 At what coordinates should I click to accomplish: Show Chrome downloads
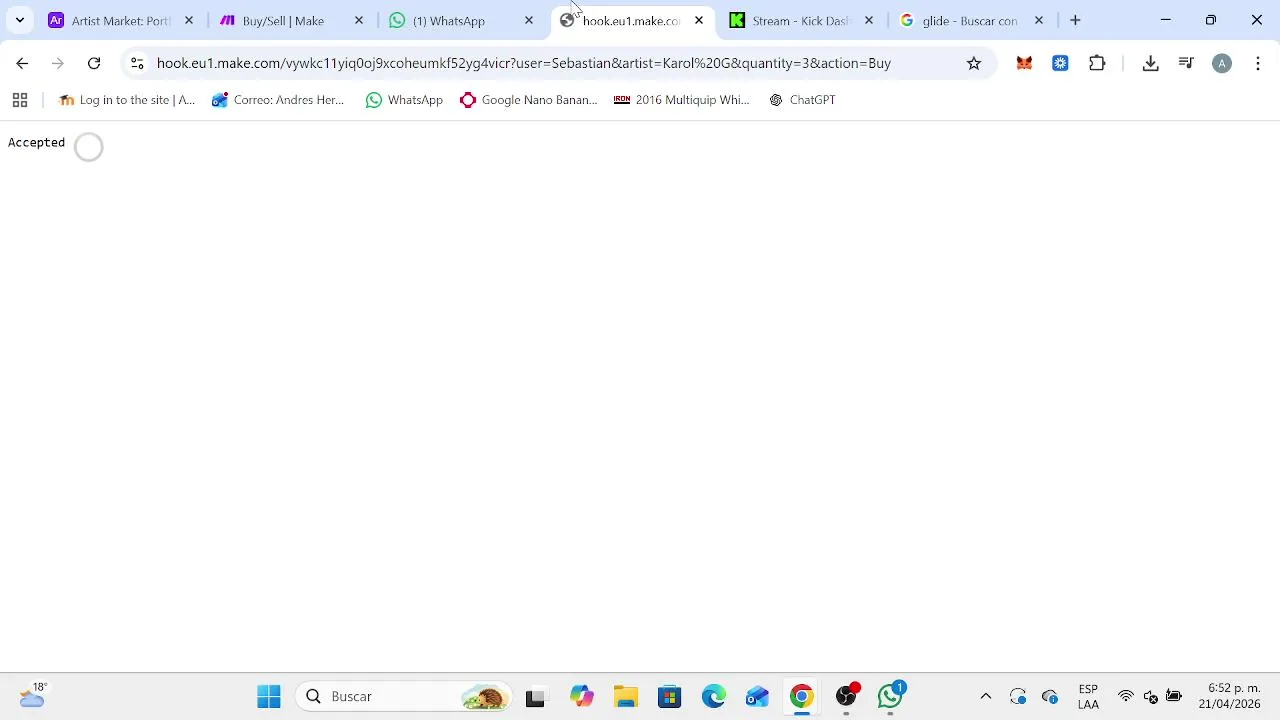click(x=1150, y=63)
